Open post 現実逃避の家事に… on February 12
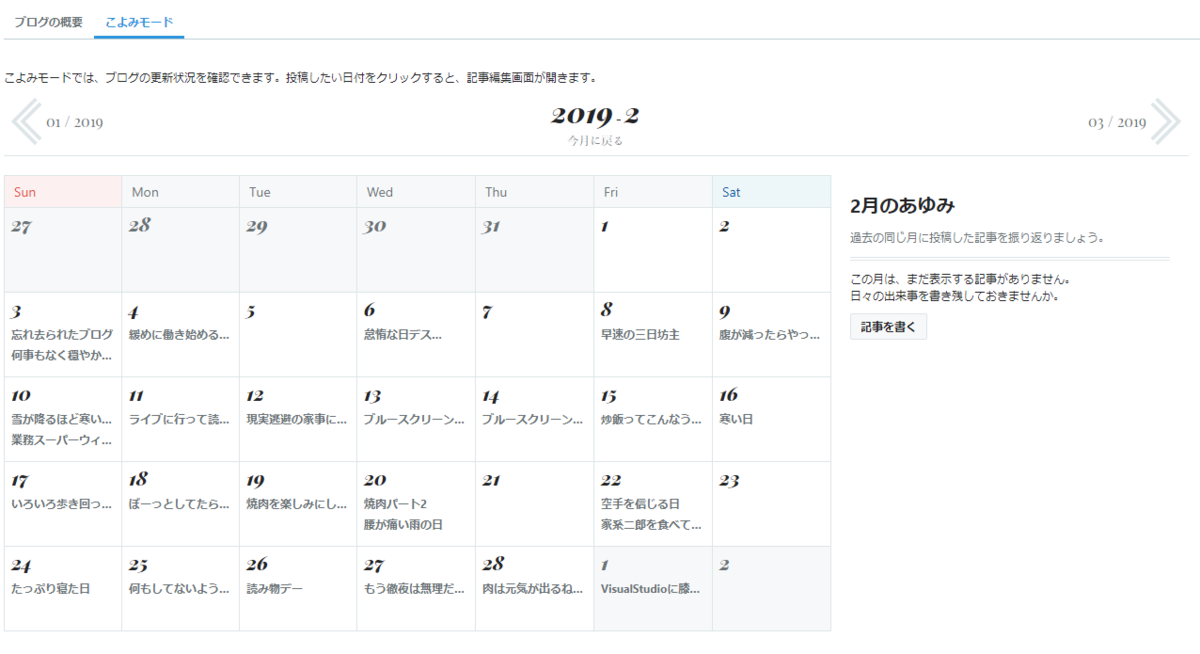 297,419
